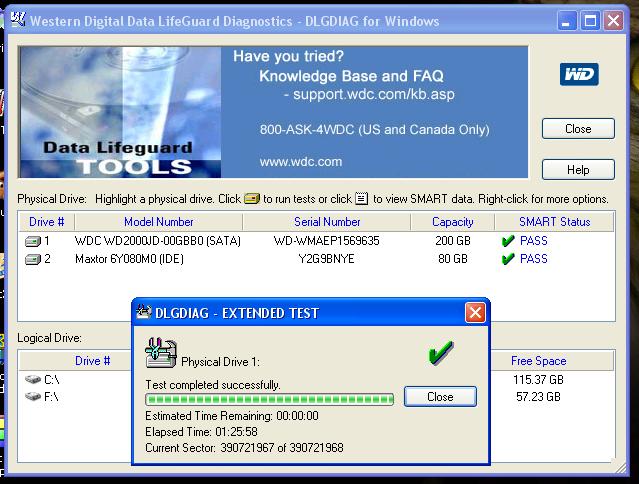Click the 200 GB capacity cell
The image size is (639, 484).
453,241
